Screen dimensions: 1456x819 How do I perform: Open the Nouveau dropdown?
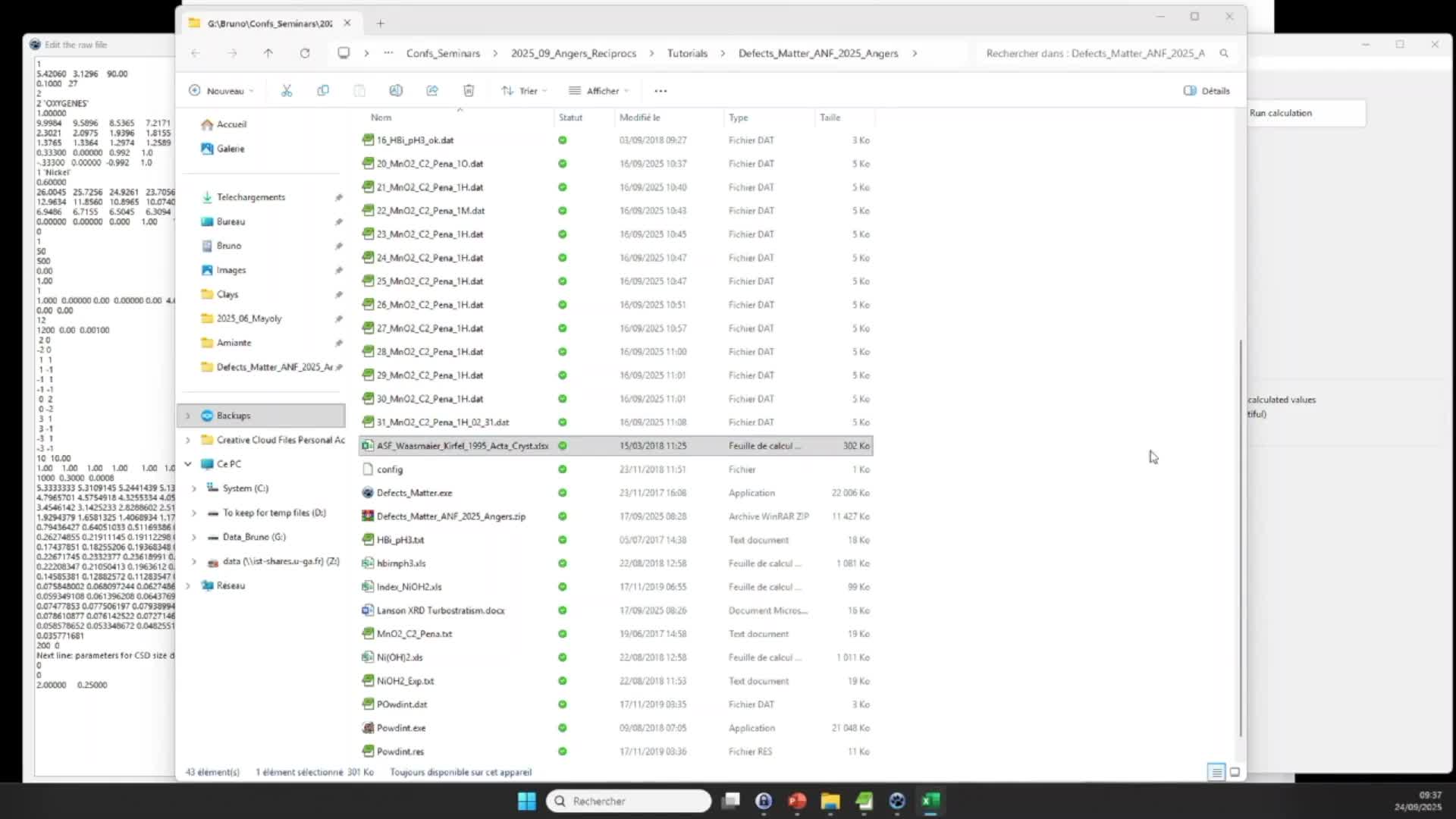(x=221, y=90)
